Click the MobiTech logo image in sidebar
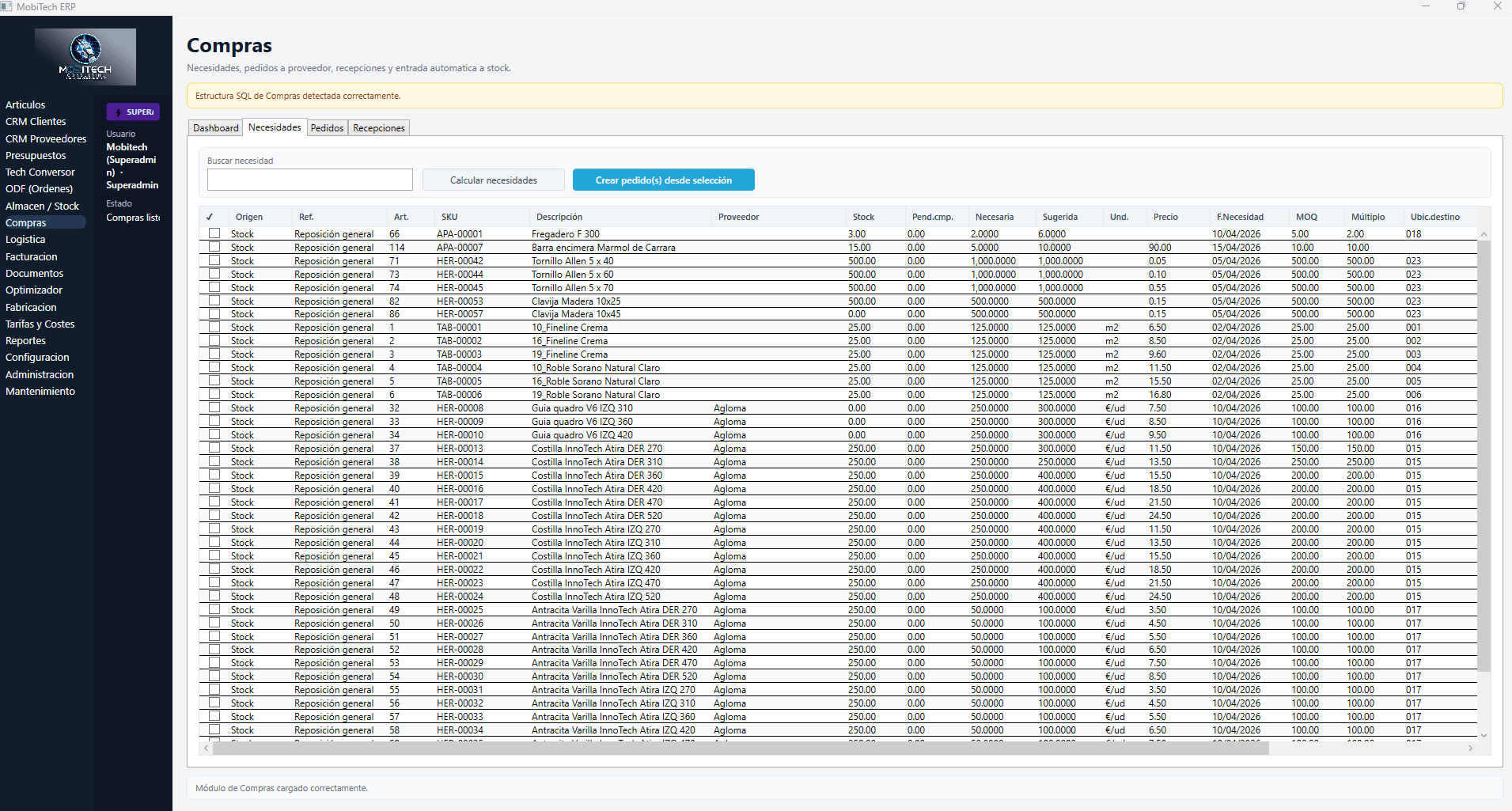 click(85, 57)
